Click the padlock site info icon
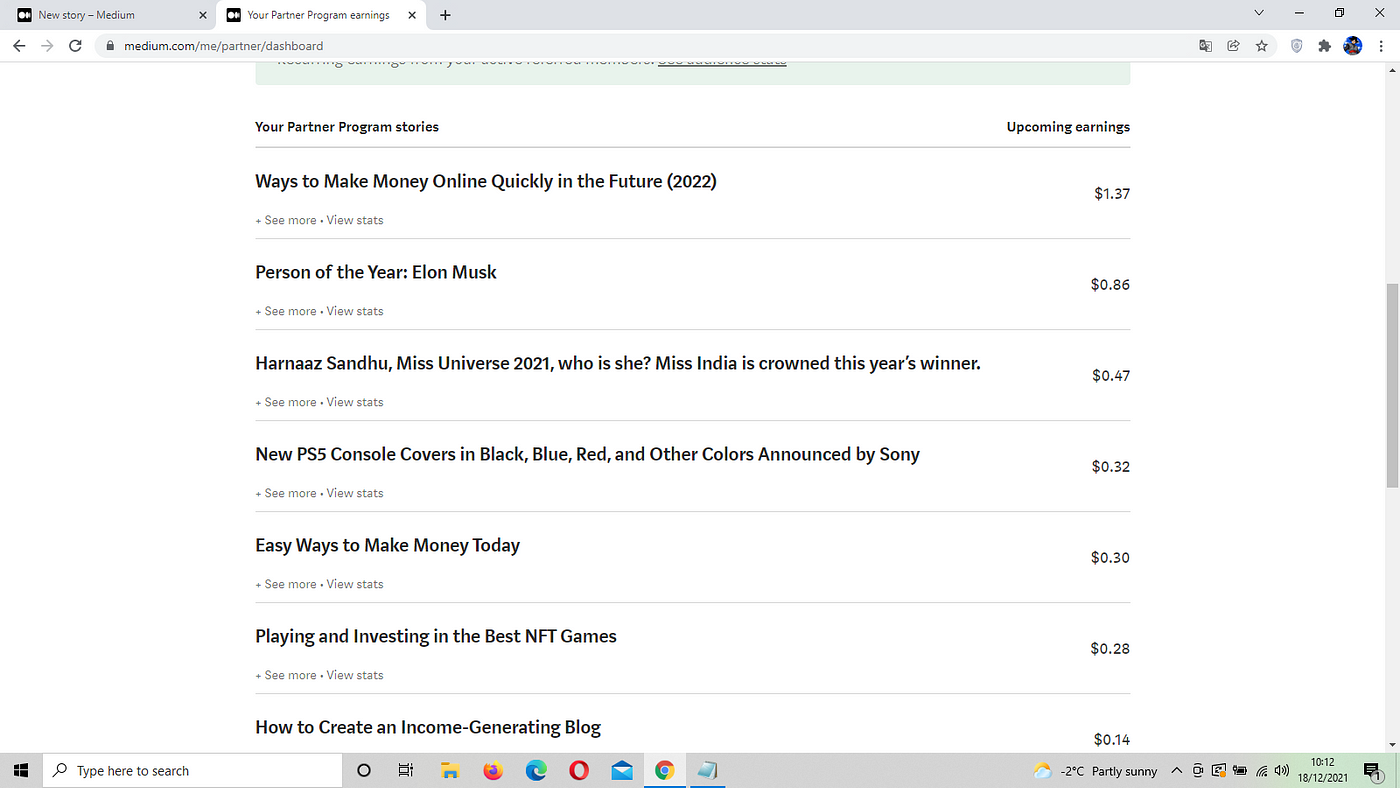 (x=108, y=46)
